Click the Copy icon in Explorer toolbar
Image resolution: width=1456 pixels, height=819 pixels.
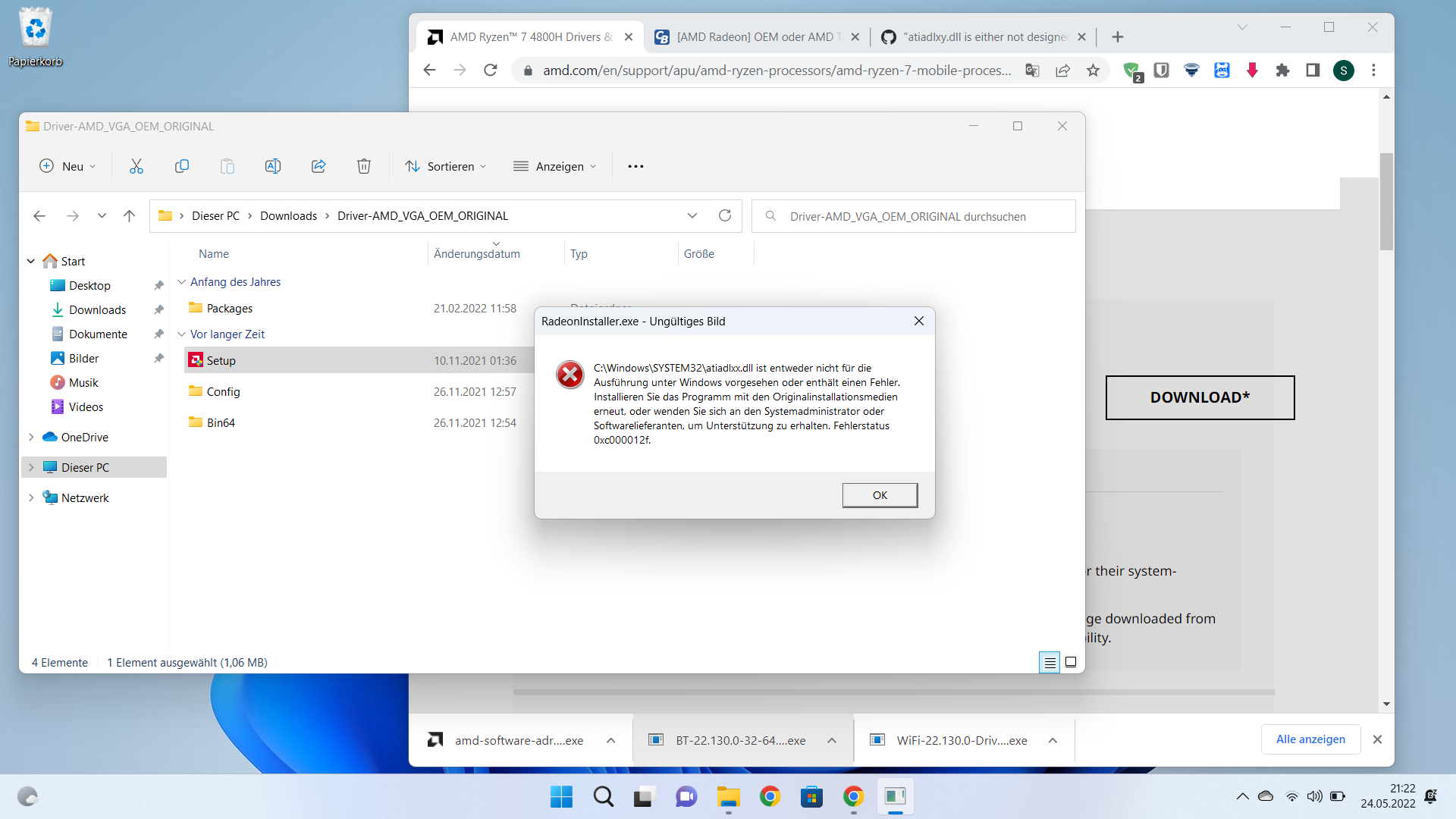point(182,167)
